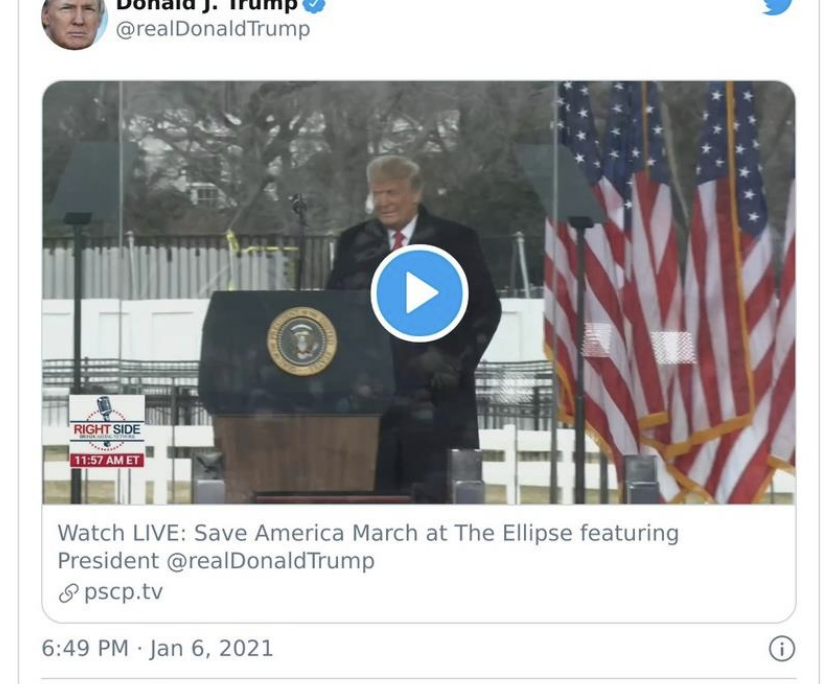Open the Watch LIVE card title
The height and width of the screenshot is (684, 838).
(368, 547)
